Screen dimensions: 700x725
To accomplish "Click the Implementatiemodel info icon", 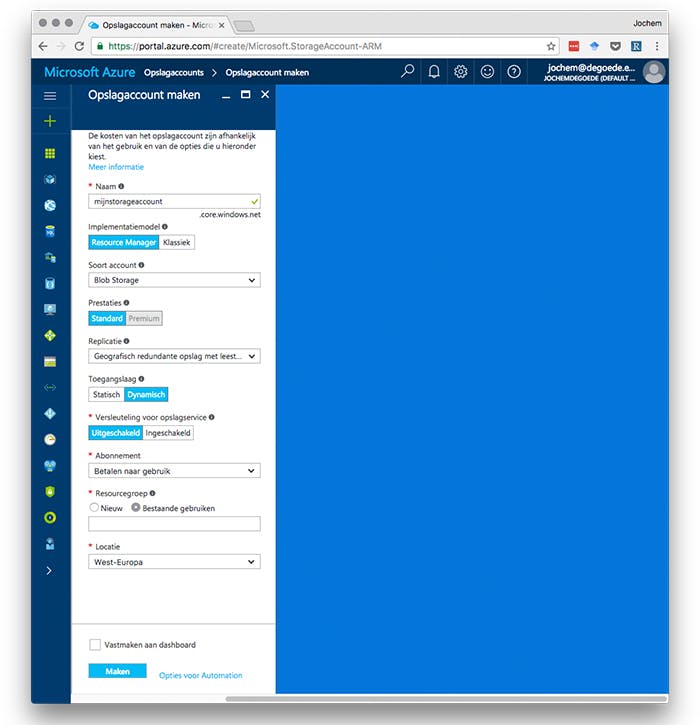I will point(165,227).
